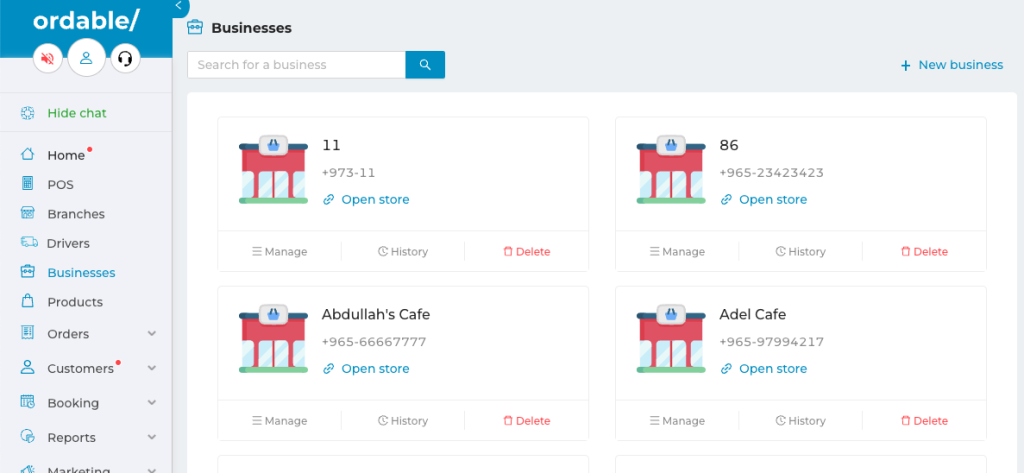Click the Reports chart icon
Viewport: 1024px width, 473px height.
[27, 436]
